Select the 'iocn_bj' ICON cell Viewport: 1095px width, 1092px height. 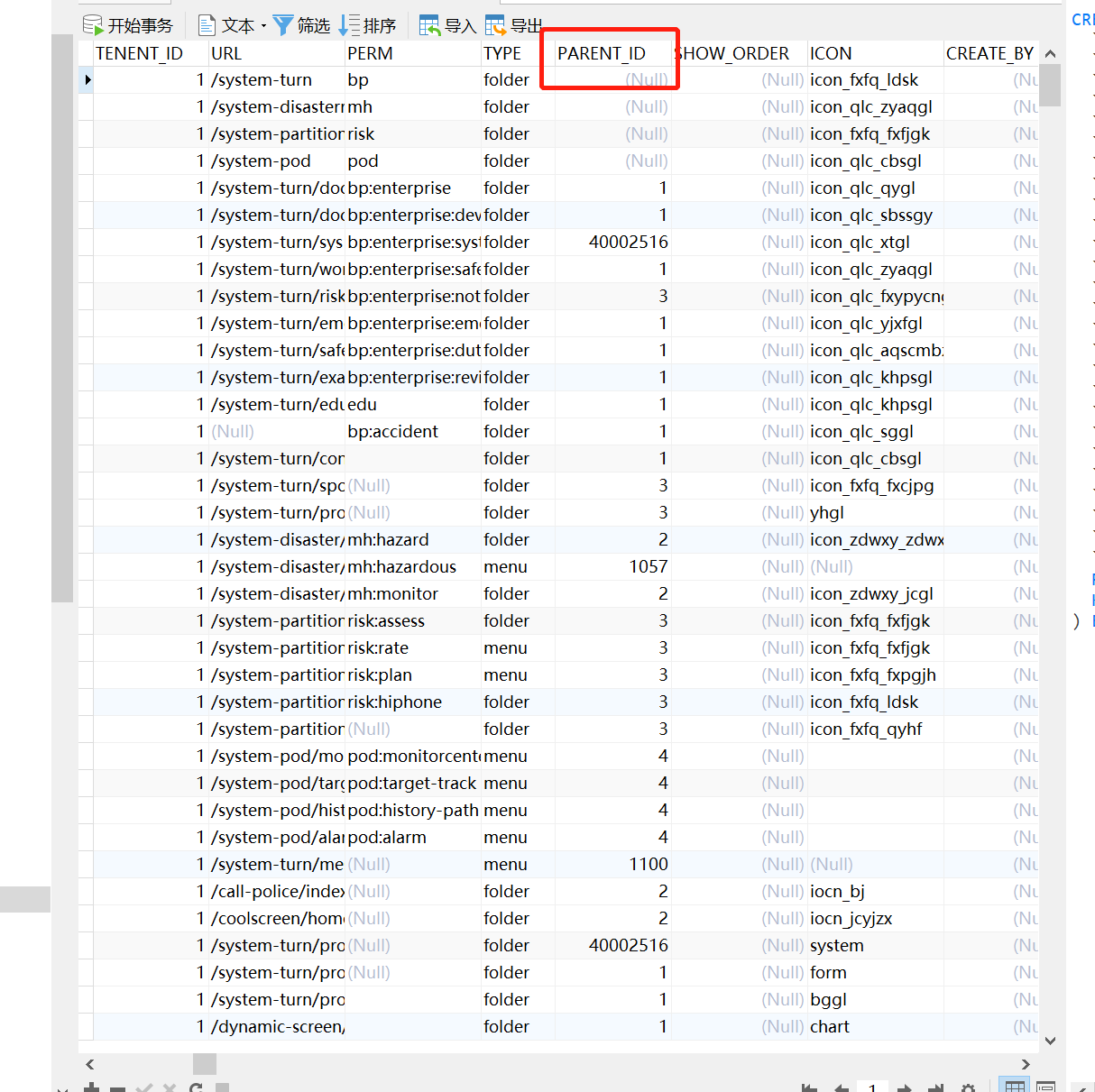(x=876, y=891)
